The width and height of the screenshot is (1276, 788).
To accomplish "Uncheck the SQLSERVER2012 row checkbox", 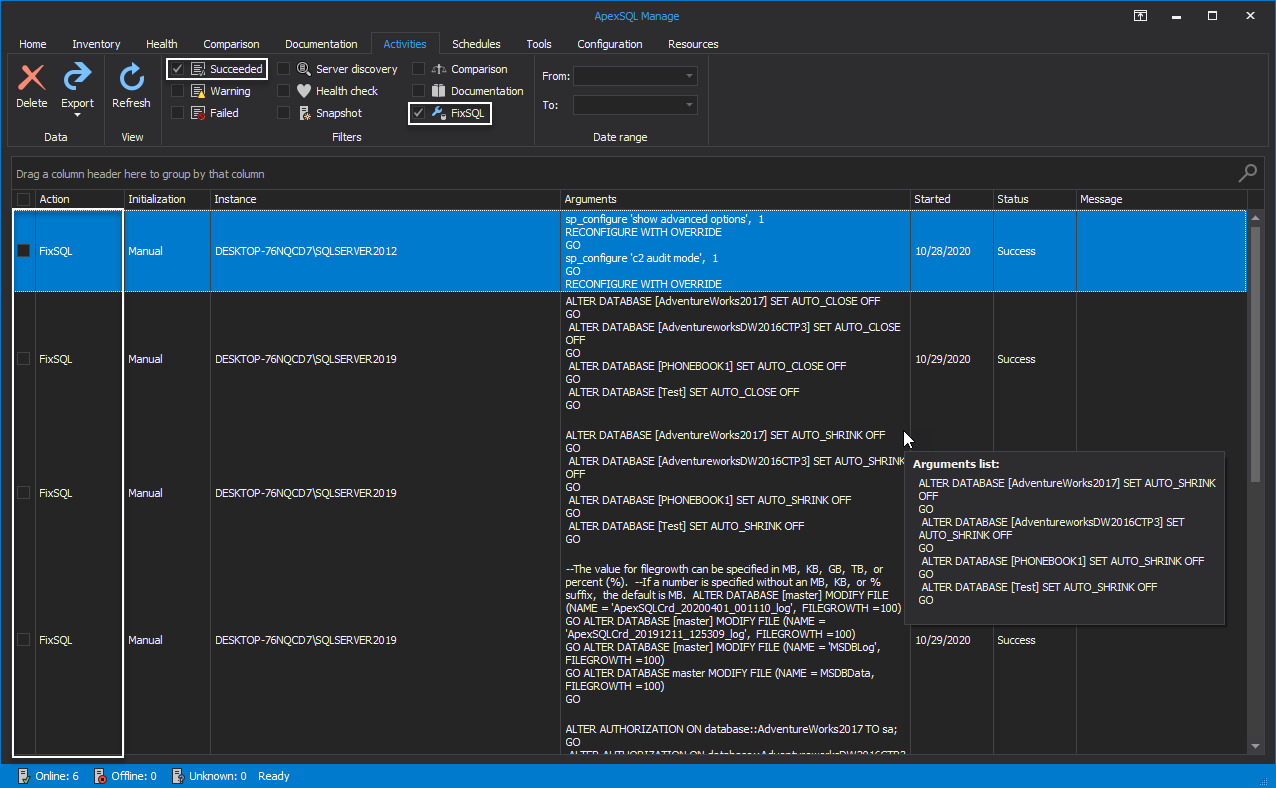I will click(24, 251).
